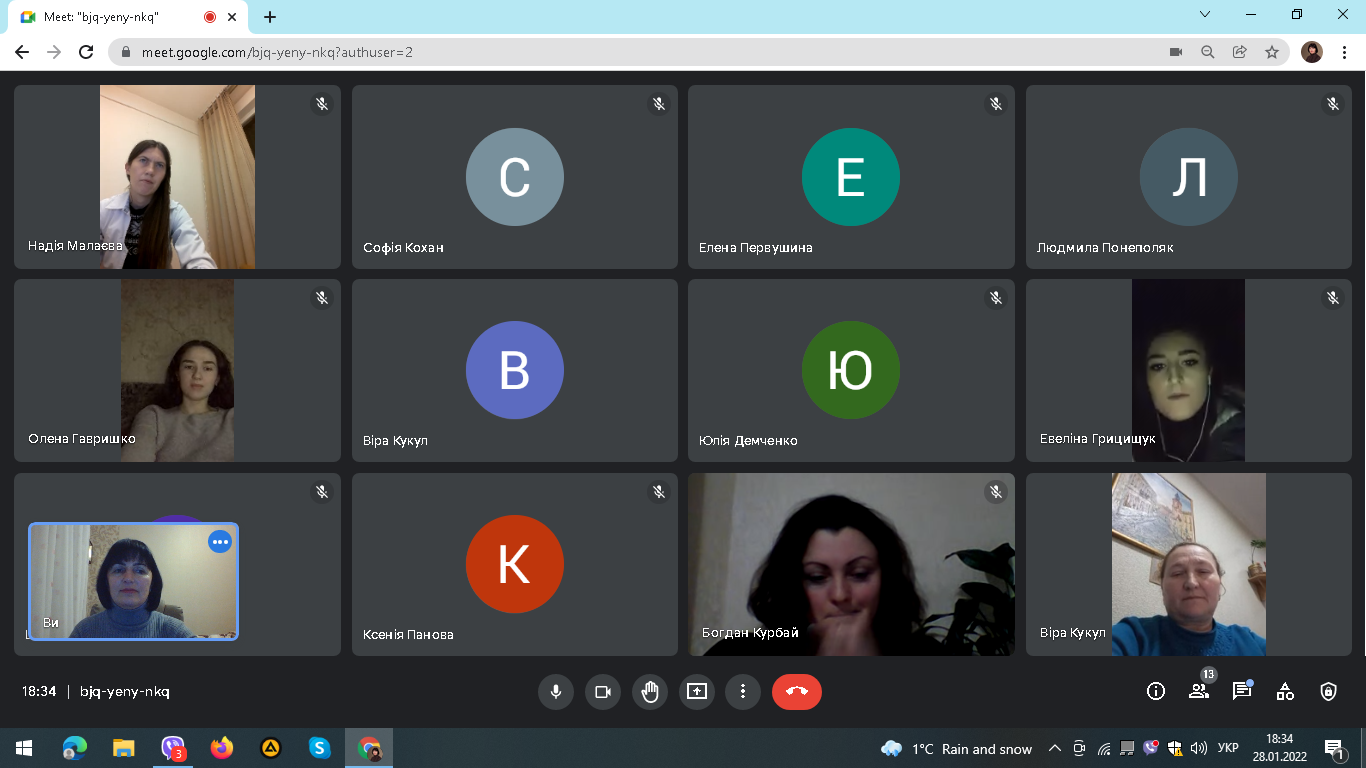Reload the page
Viewport: 1366px width, 768px height.
[x=86, y=52]
